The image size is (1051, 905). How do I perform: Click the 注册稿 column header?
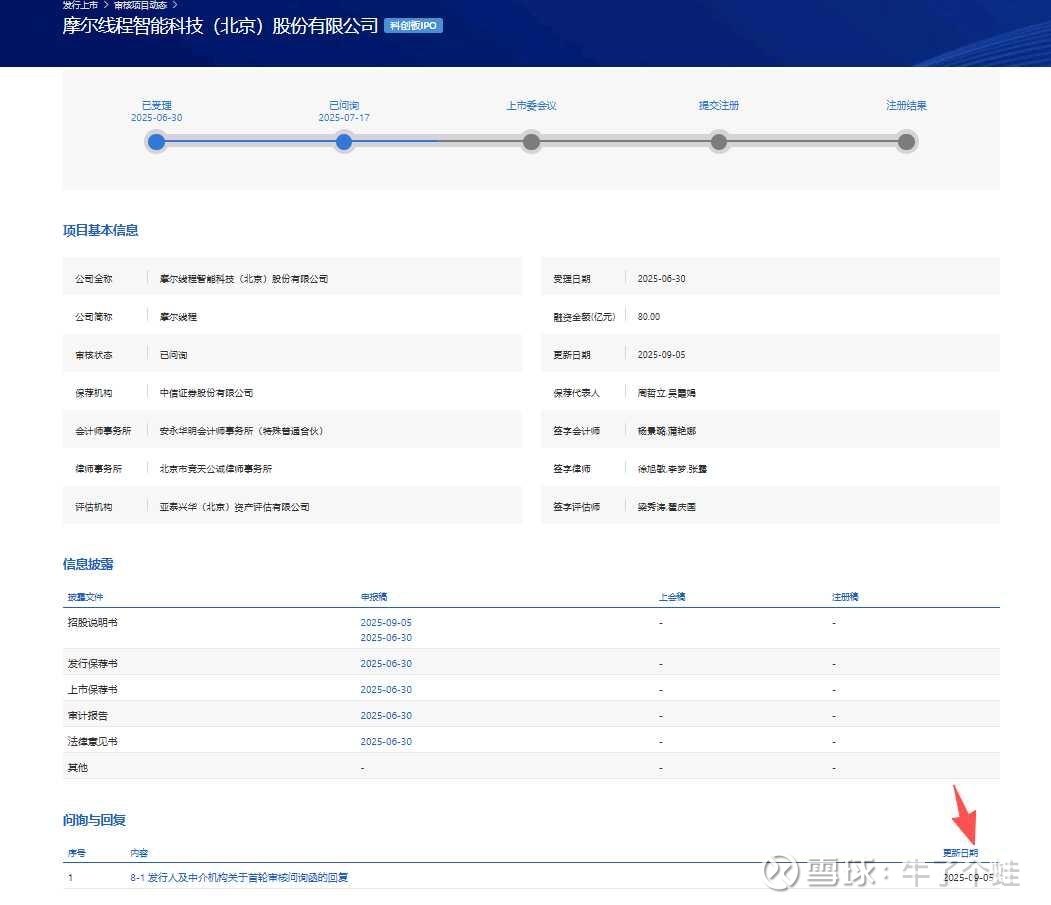coord(845,597)
